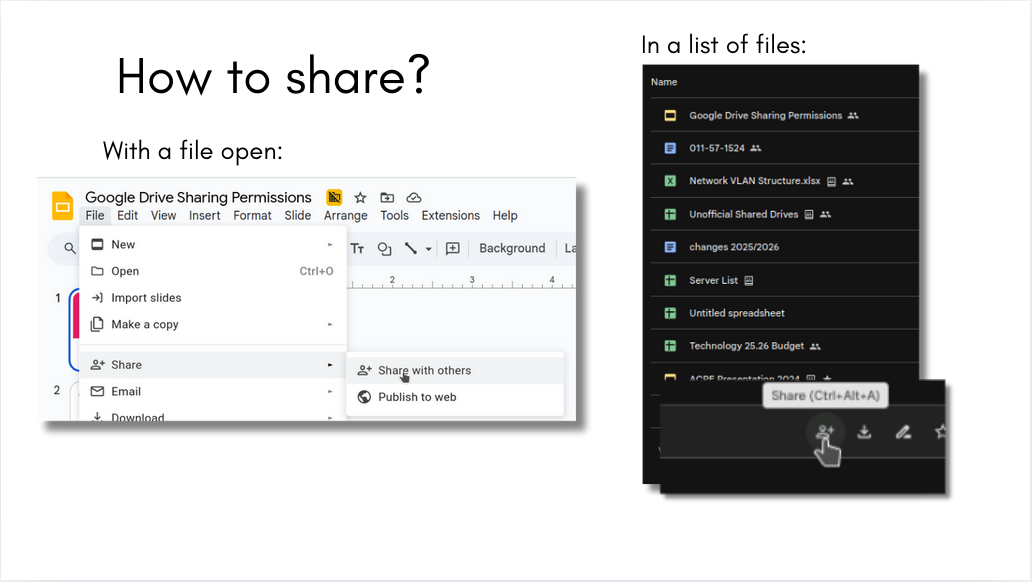Click the Sheets icon for Untitled spreadsheet
This screenshot has width=1032, height=582.
(x=670, y=313)
